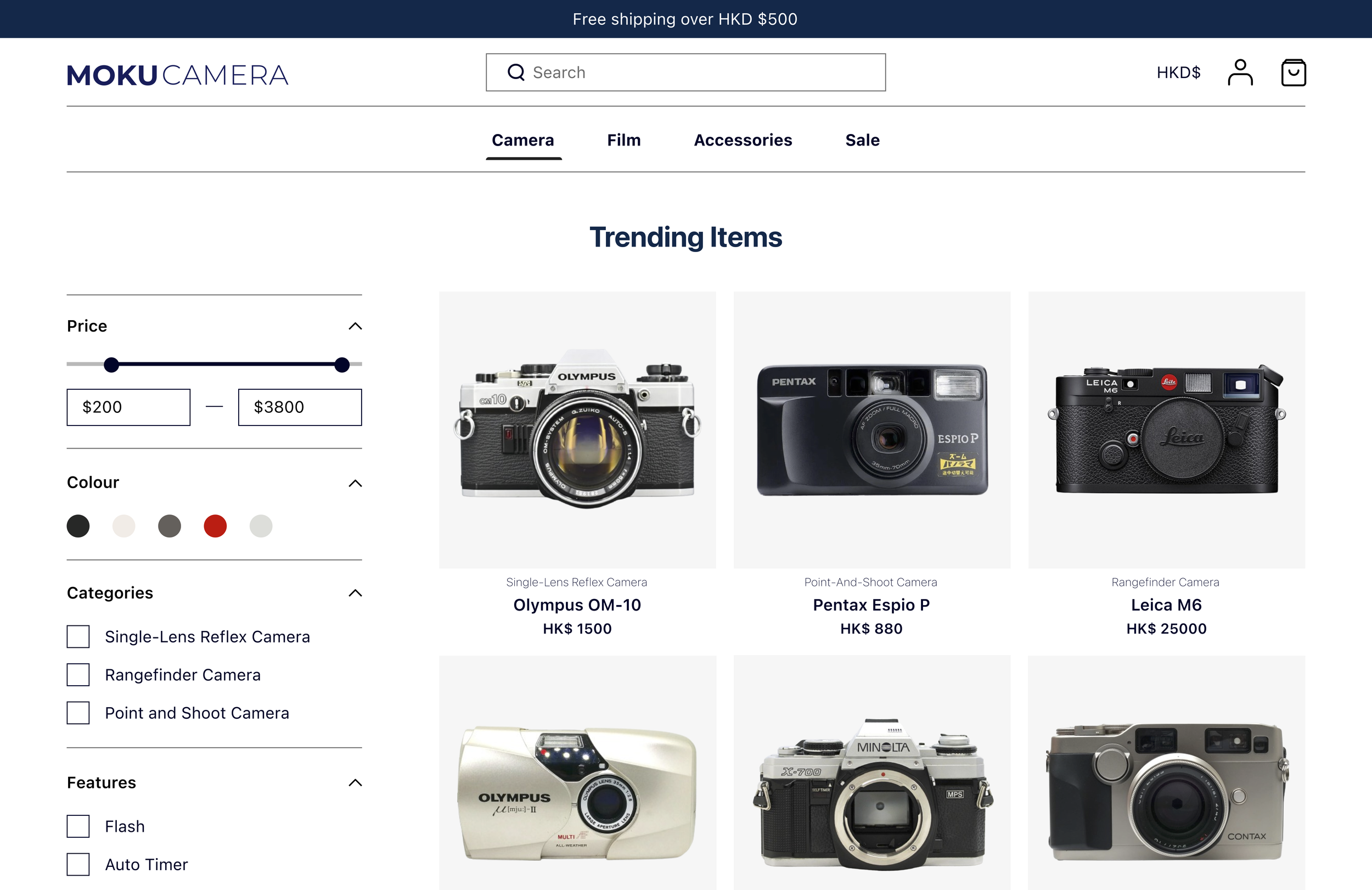The image size is (1372, 890).
Task: Click the search magnifier icon
Action: [x=515, y=72]
